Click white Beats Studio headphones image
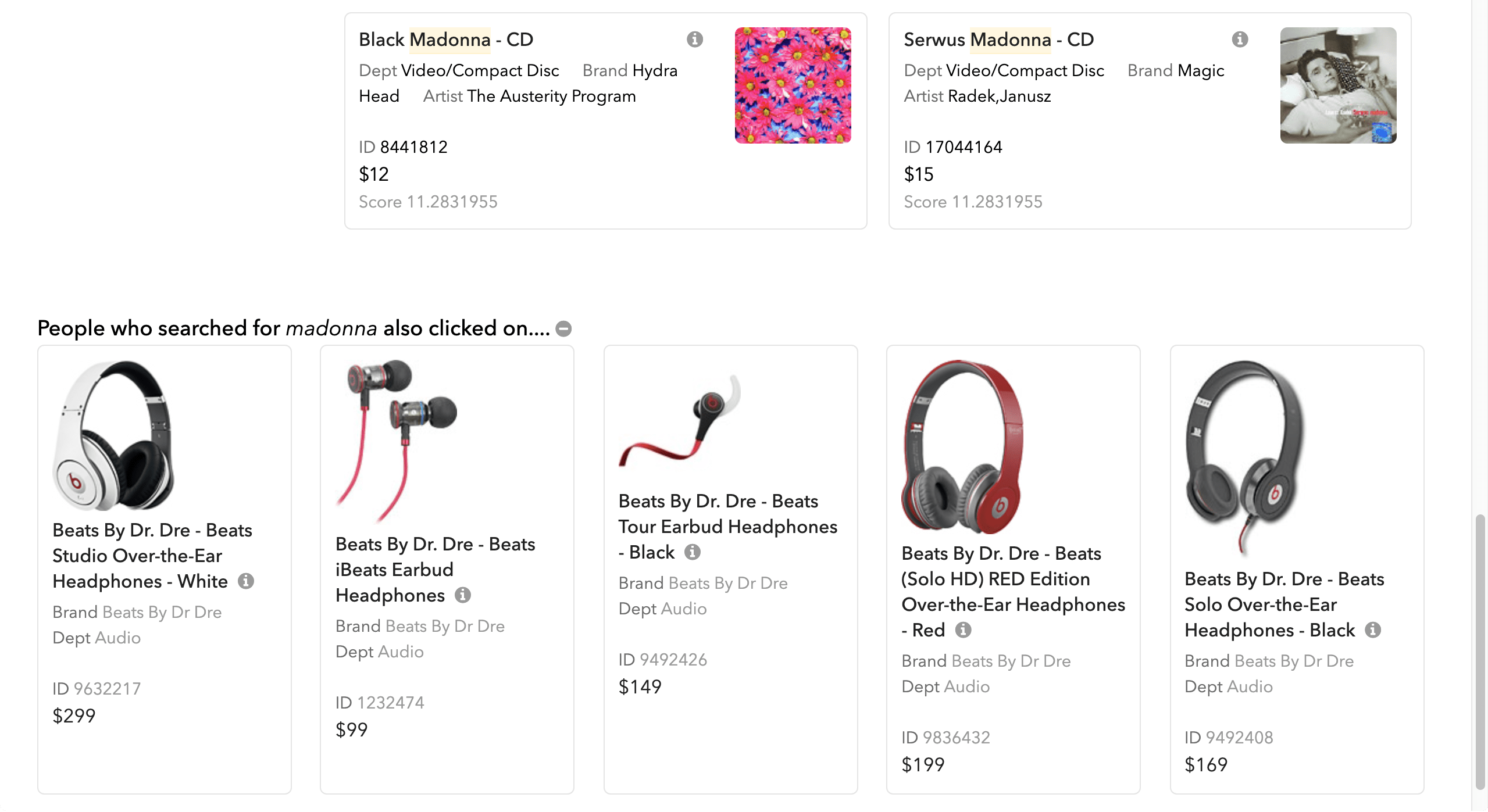 113,435
